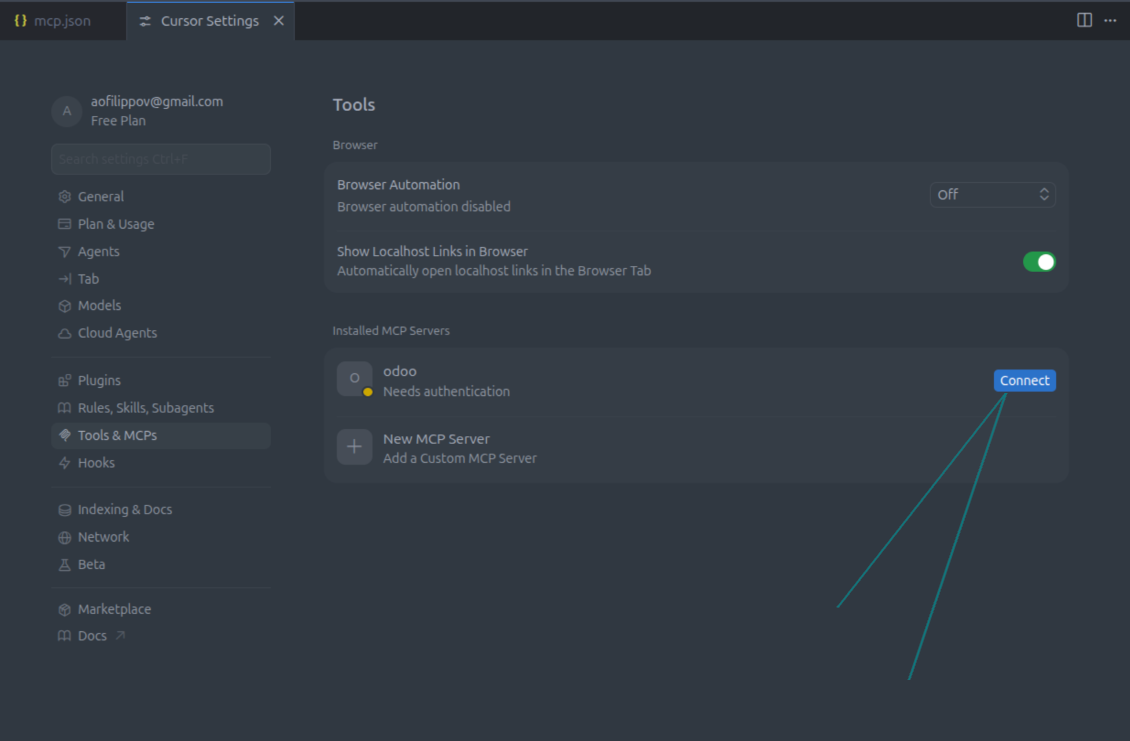This screenshot has width=1130, height=741.
Task: Open the Docs external link
Action: [x=92, y=635]
